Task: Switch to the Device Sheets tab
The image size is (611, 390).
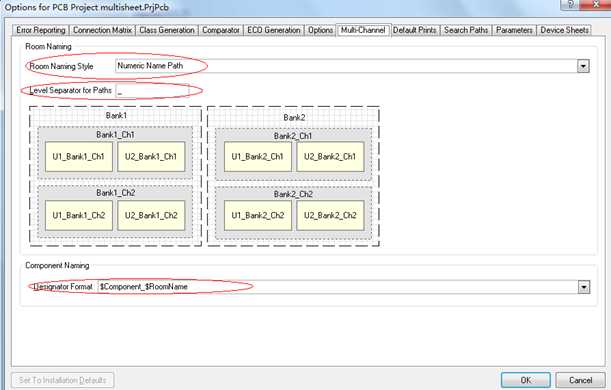Action: coord(564,30)
